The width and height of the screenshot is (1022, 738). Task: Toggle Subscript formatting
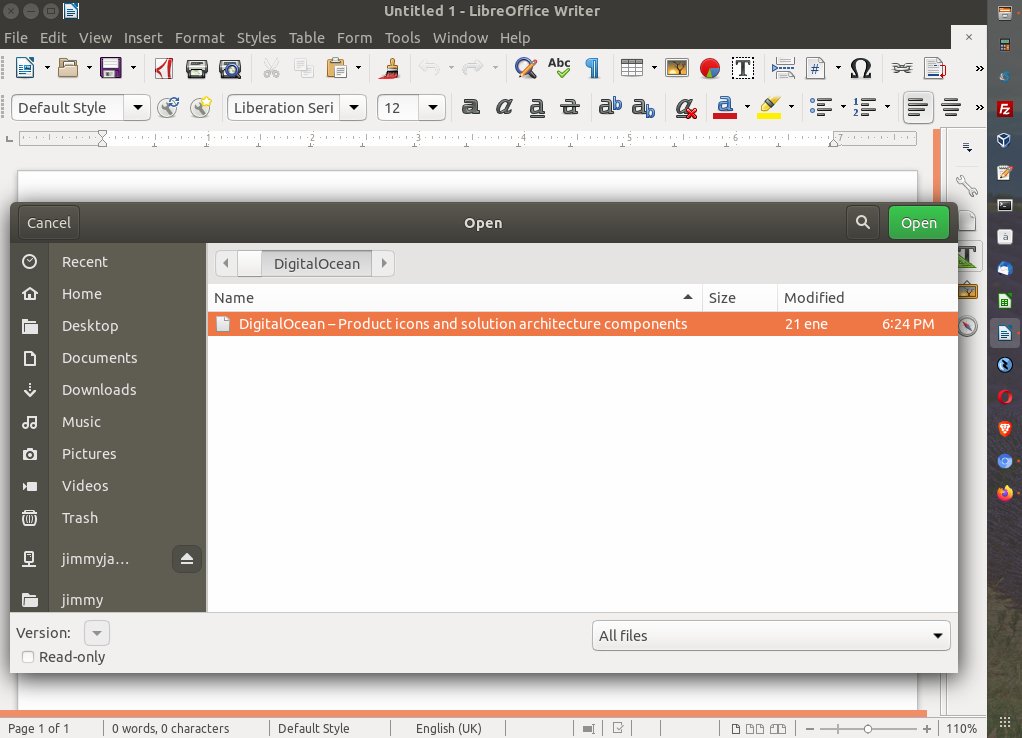tap(643, 108)
